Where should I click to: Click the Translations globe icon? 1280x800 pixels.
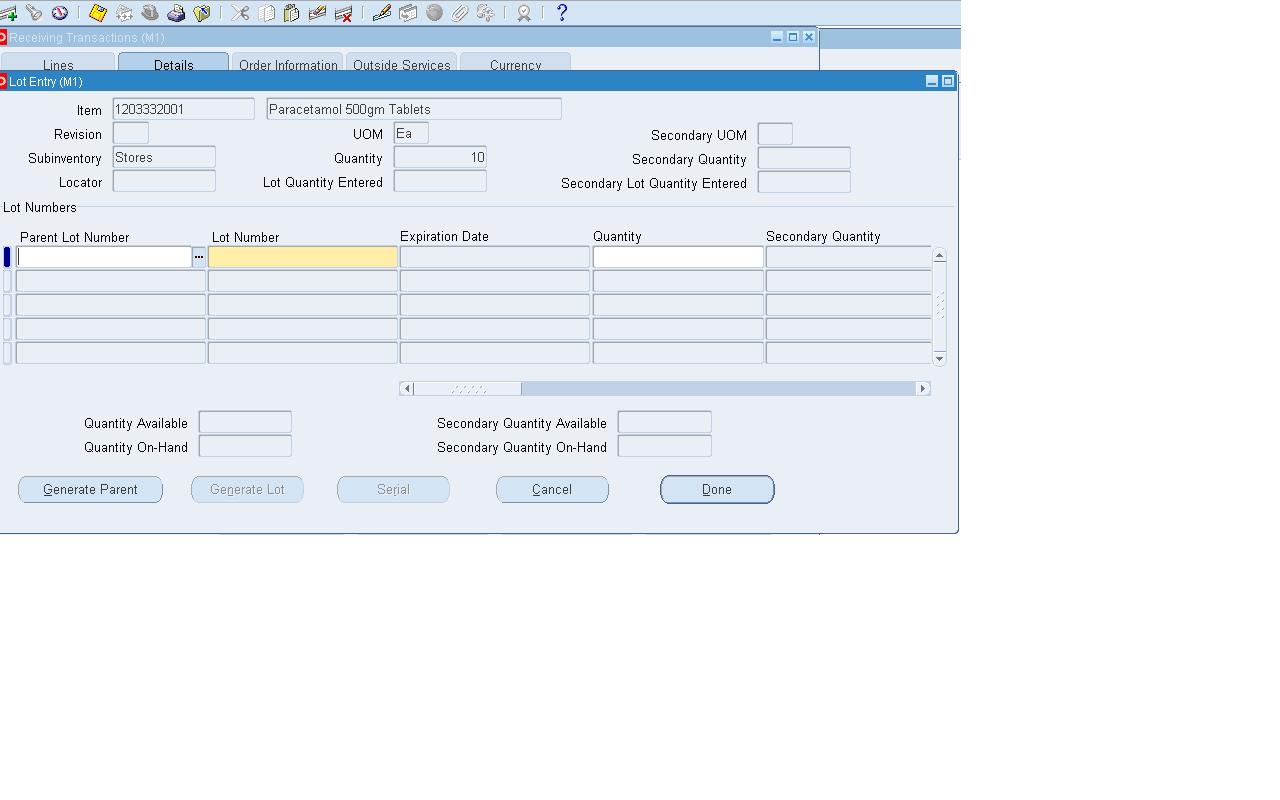point(434,13)
